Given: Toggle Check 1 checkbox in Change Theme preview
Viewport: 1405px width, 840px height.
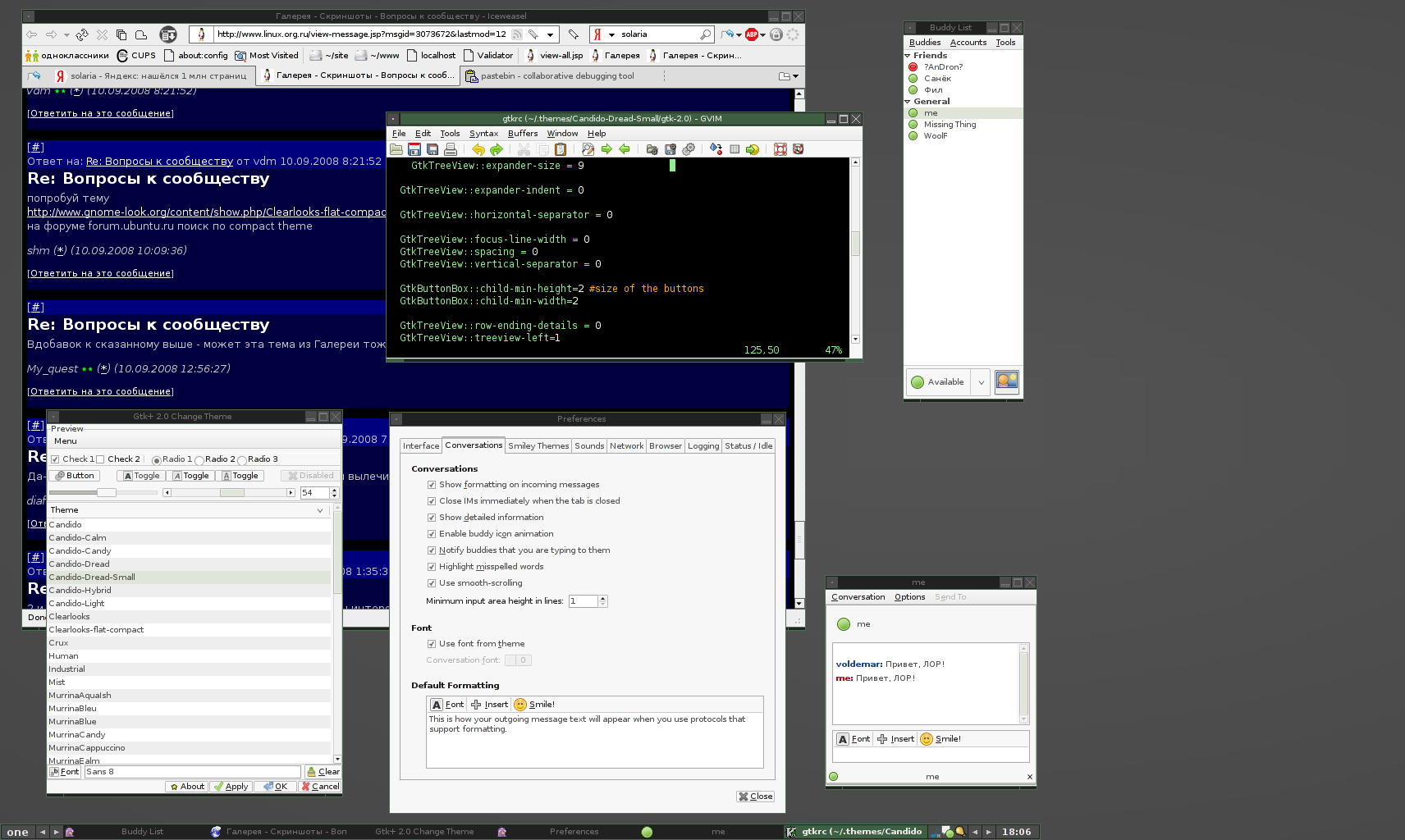Looking at the screenshot, I should 55,459.
